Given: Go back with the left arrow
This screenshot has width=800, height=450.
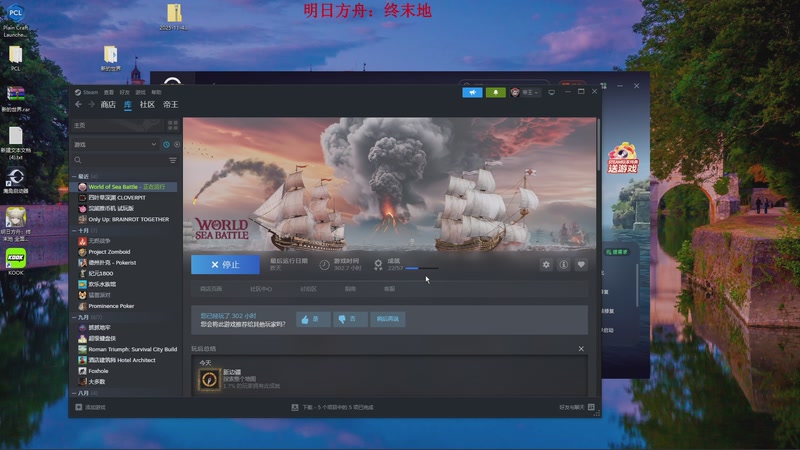Looking at the screenshot, I should pyautogui.click(x=78, y=104).
